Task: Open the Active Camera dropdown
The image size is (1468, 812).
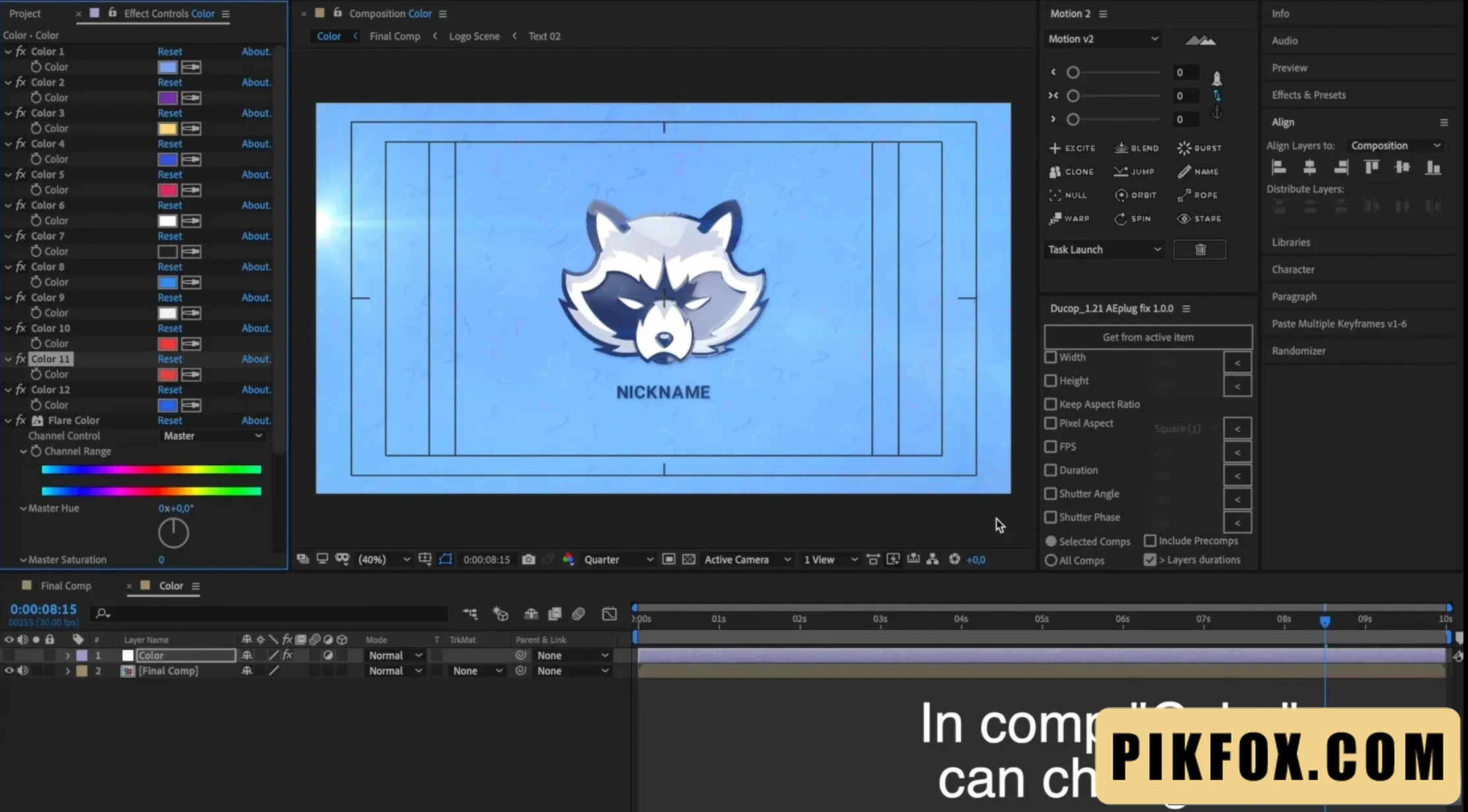Action: point(747,560)
